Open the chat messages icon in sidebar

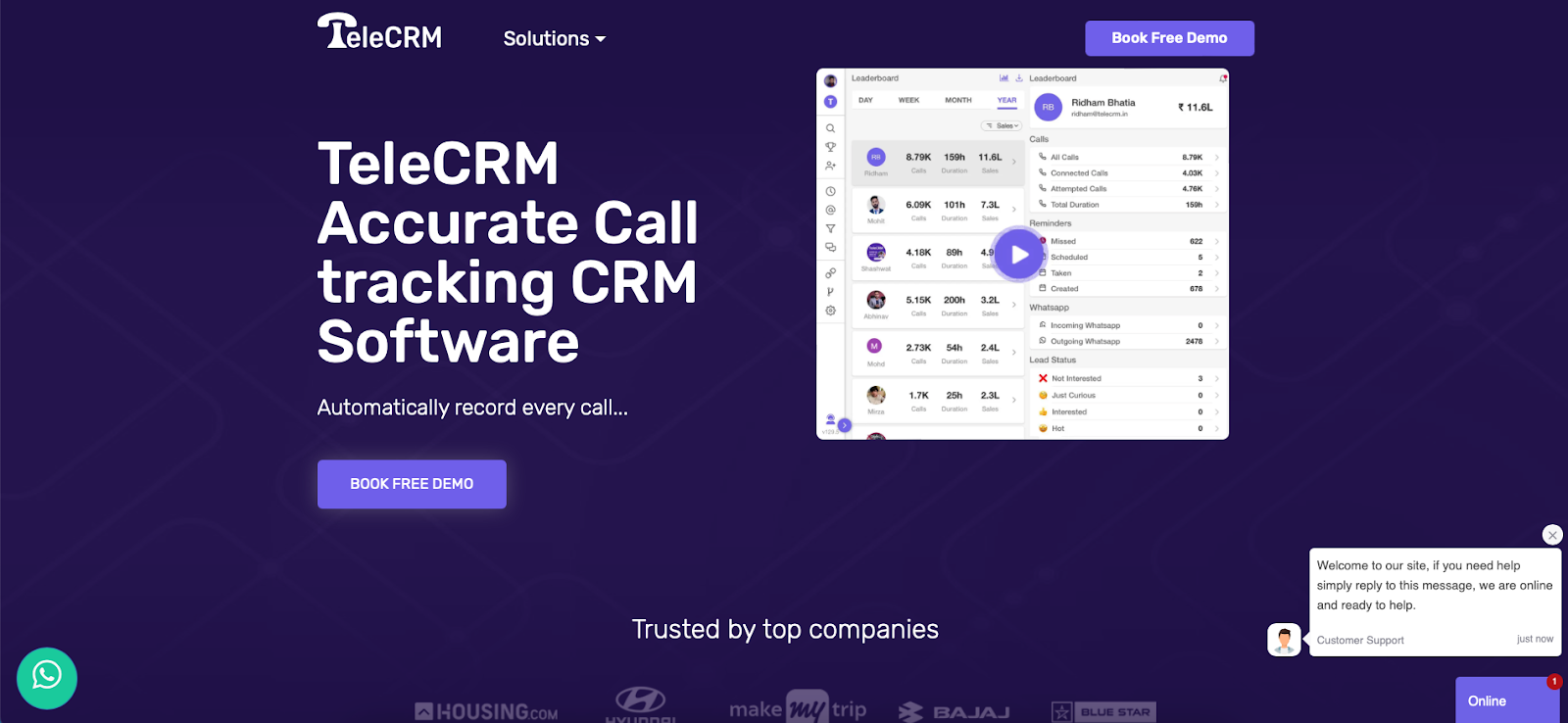830,247
